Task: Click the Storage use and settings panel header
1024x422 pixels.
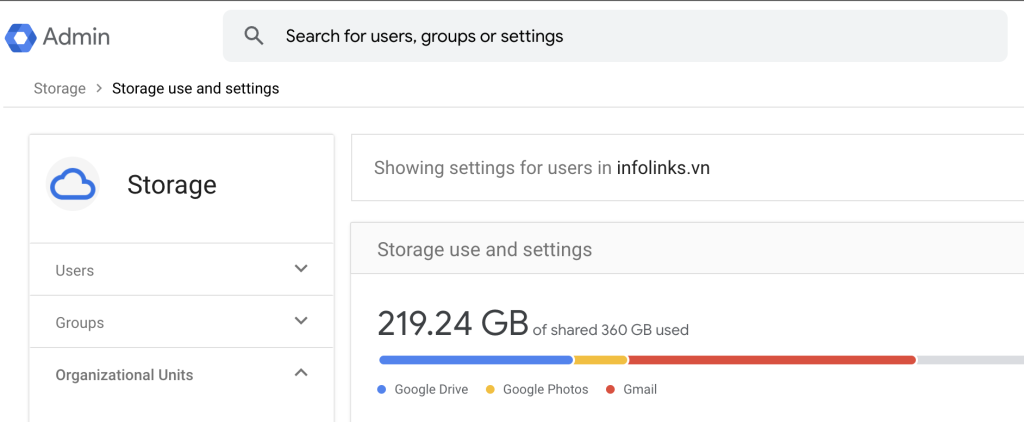Action: pyautogui.click(x=484, y=249)
